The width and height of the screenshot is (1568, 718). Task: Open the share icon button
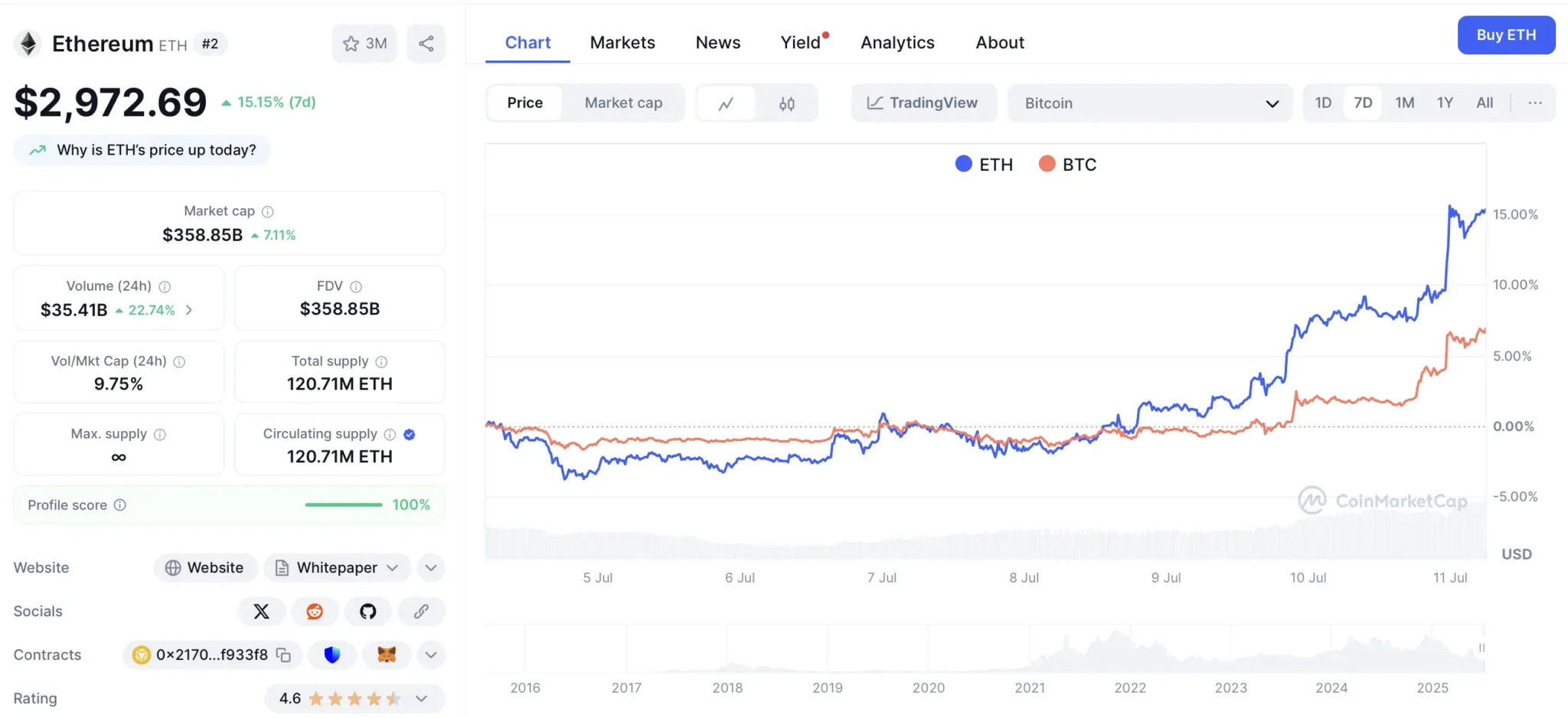(x=426, y=44)
